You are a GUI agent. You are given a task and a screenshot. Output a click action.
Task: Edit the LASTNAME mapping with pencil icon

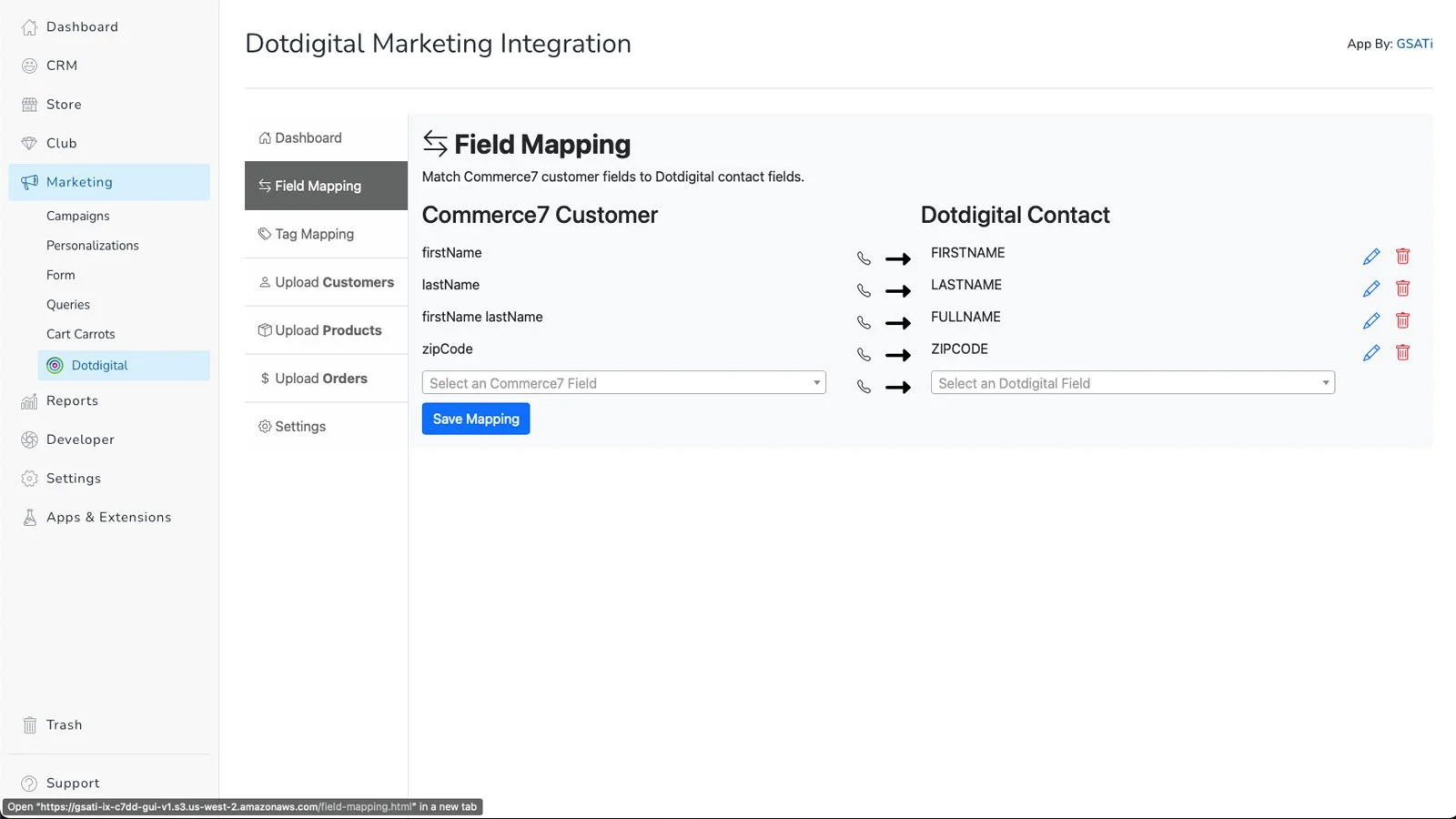(x=1371, y=288)
